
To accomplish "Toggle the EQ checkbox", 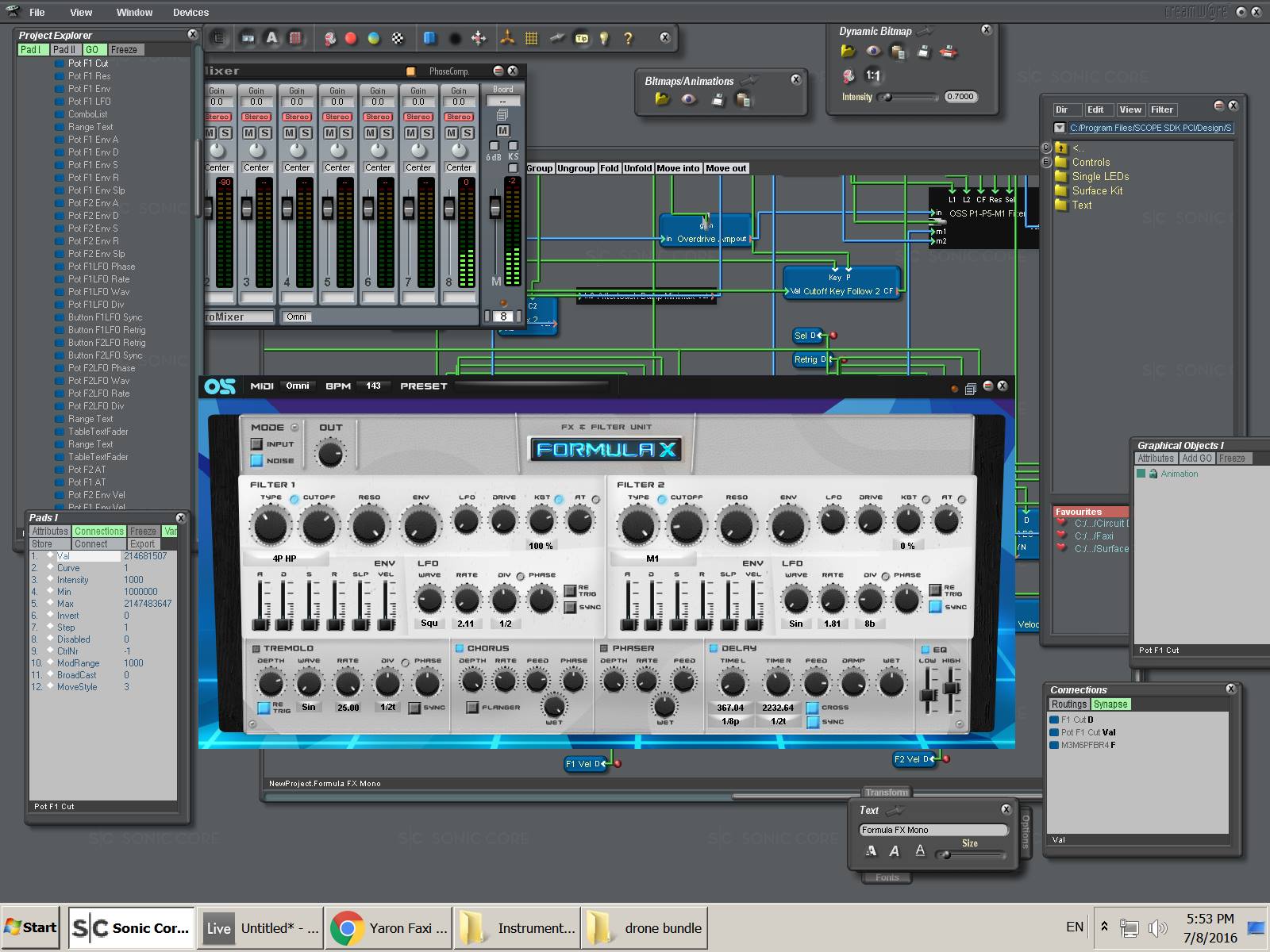I will coord(925,649).
